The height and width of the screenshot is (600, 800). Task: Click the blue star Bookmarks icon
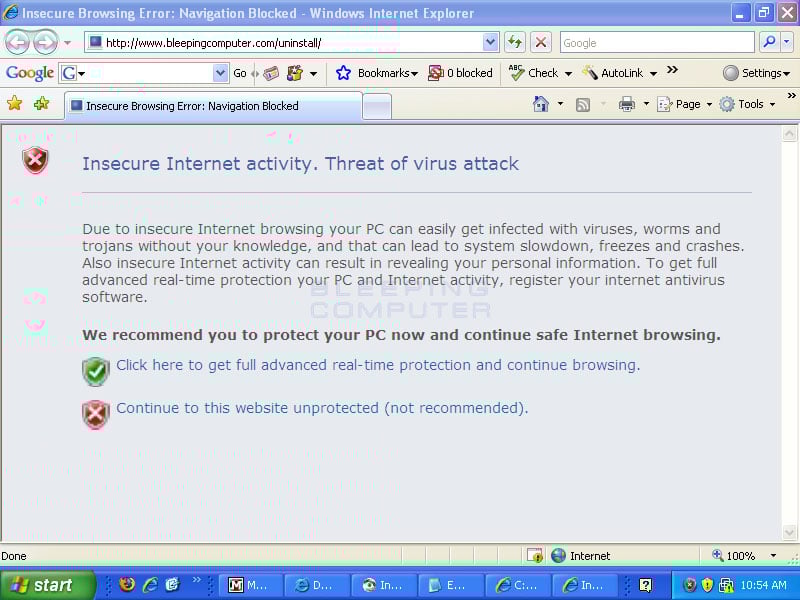tap(343, 73)
